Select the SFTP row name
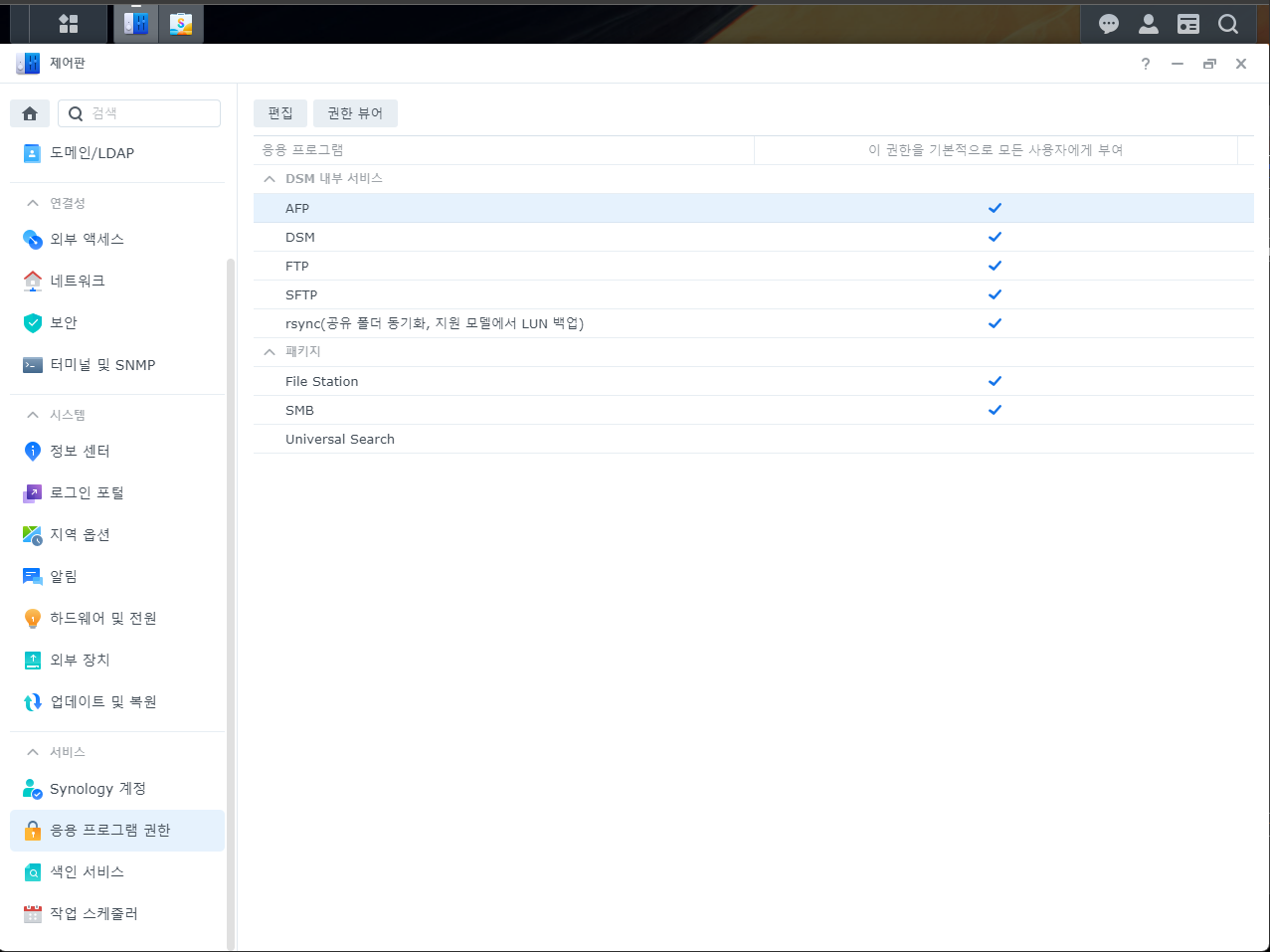 (x=301, y=294)
